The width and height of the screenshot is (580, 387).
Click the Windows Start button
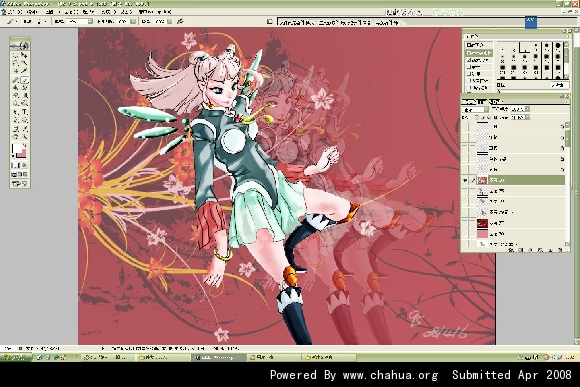pos(15,357)
